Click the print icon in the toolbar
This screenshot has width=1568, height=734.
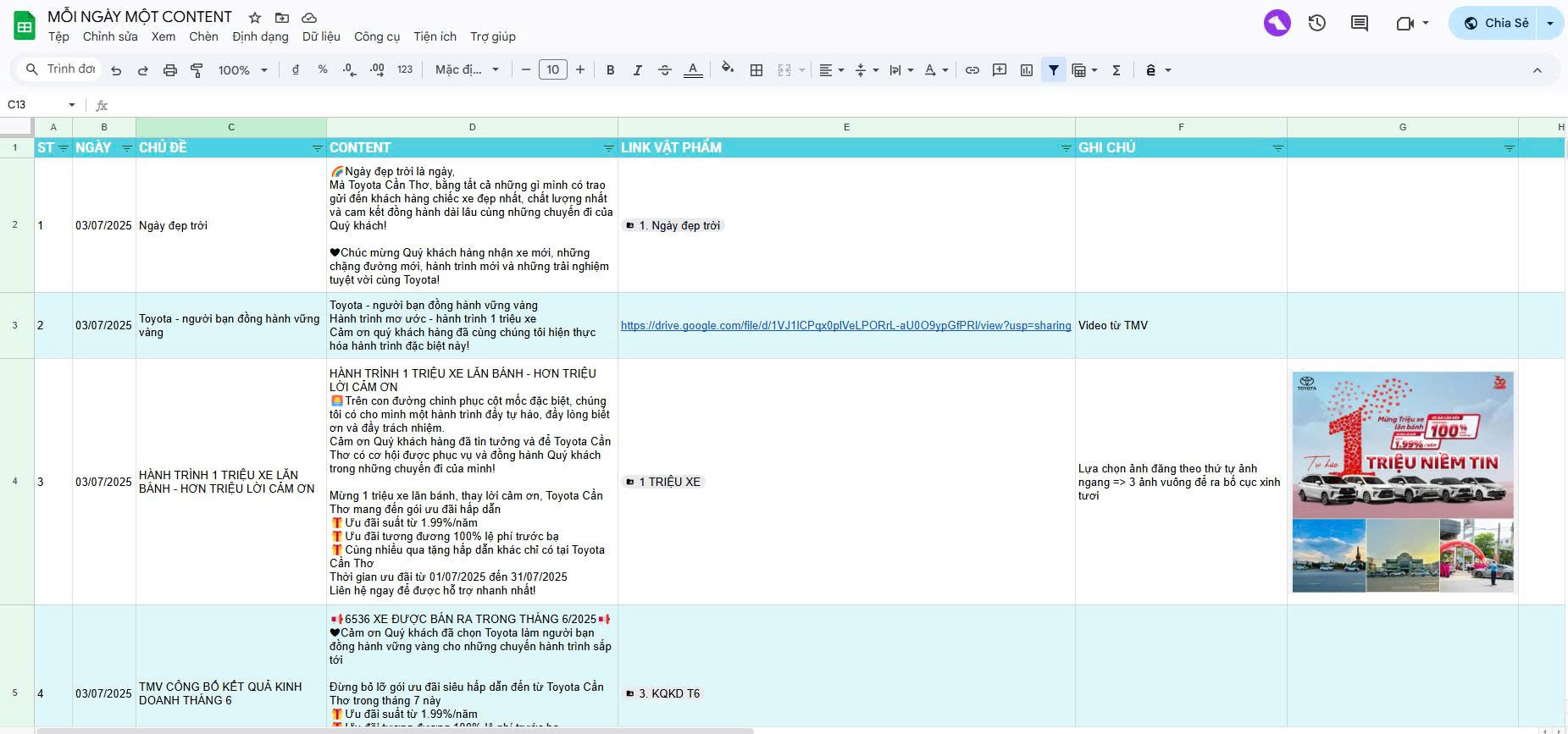[x=170, y=70]
